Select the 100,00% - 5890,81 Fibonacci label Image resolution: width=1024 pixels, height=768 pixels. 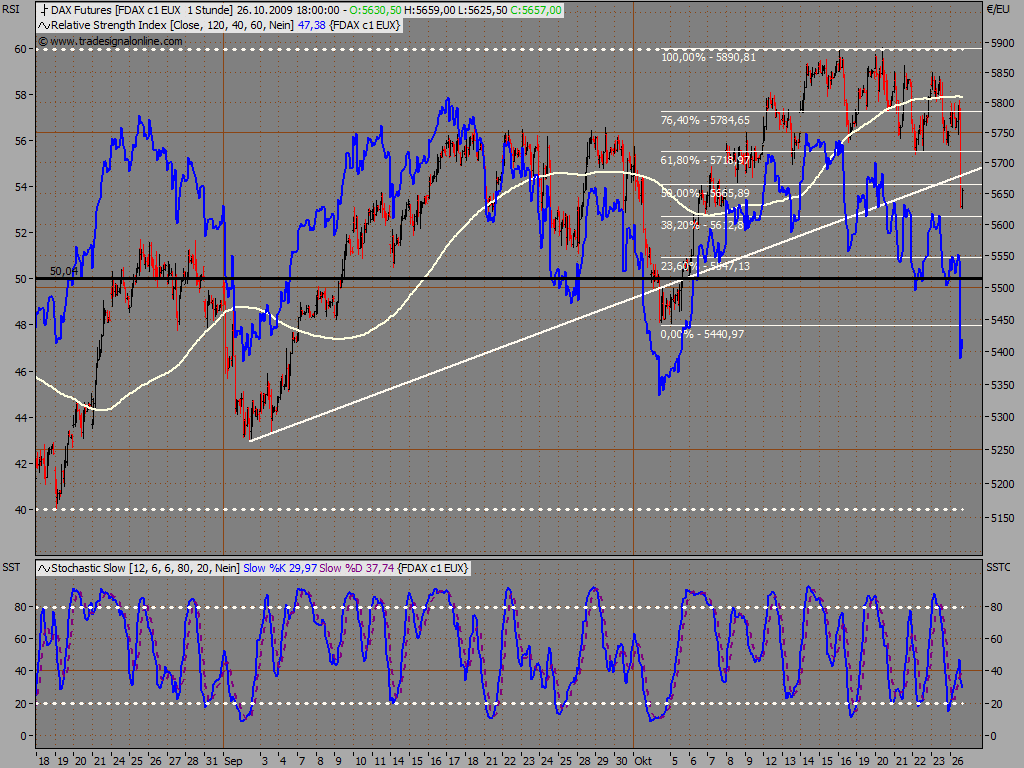[x=708, y=57]
